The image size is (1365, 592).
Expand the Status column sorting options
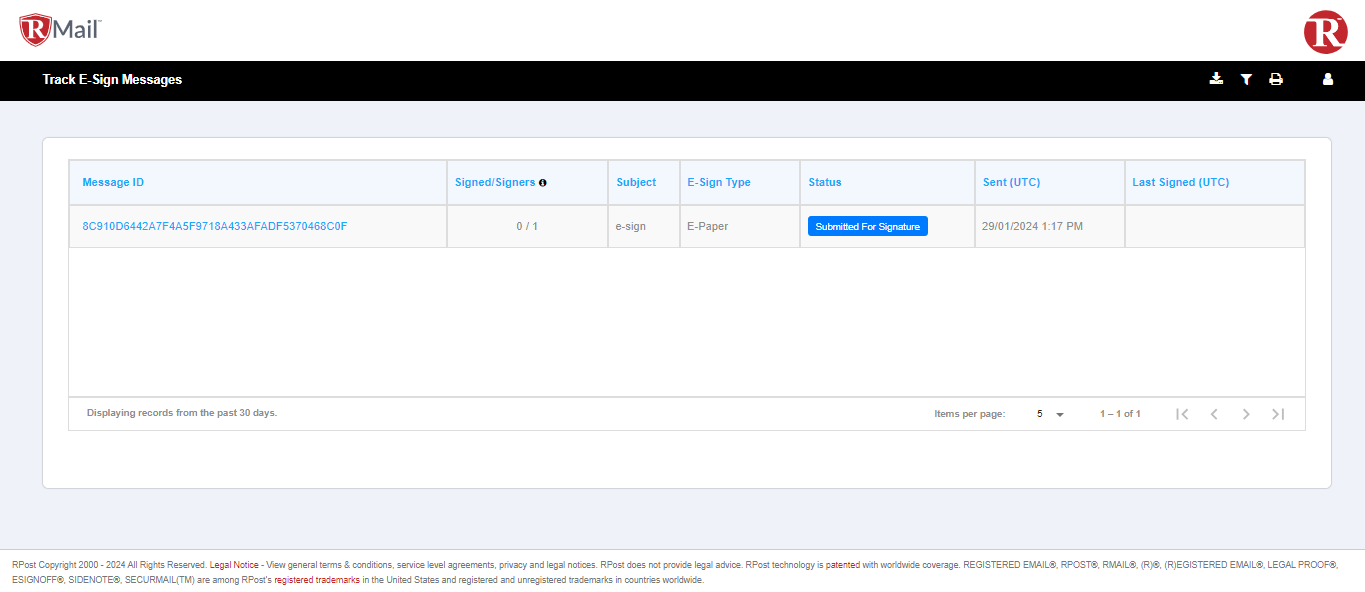(824, 182)
